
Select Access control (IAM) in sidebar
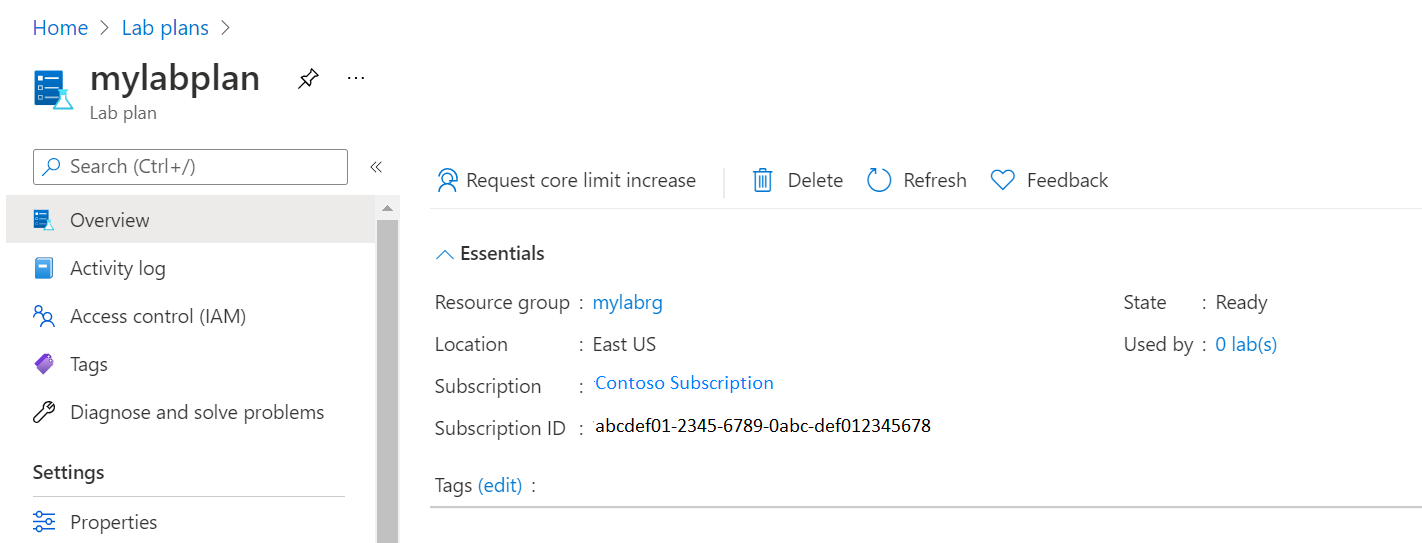click(x=158, y=316)
